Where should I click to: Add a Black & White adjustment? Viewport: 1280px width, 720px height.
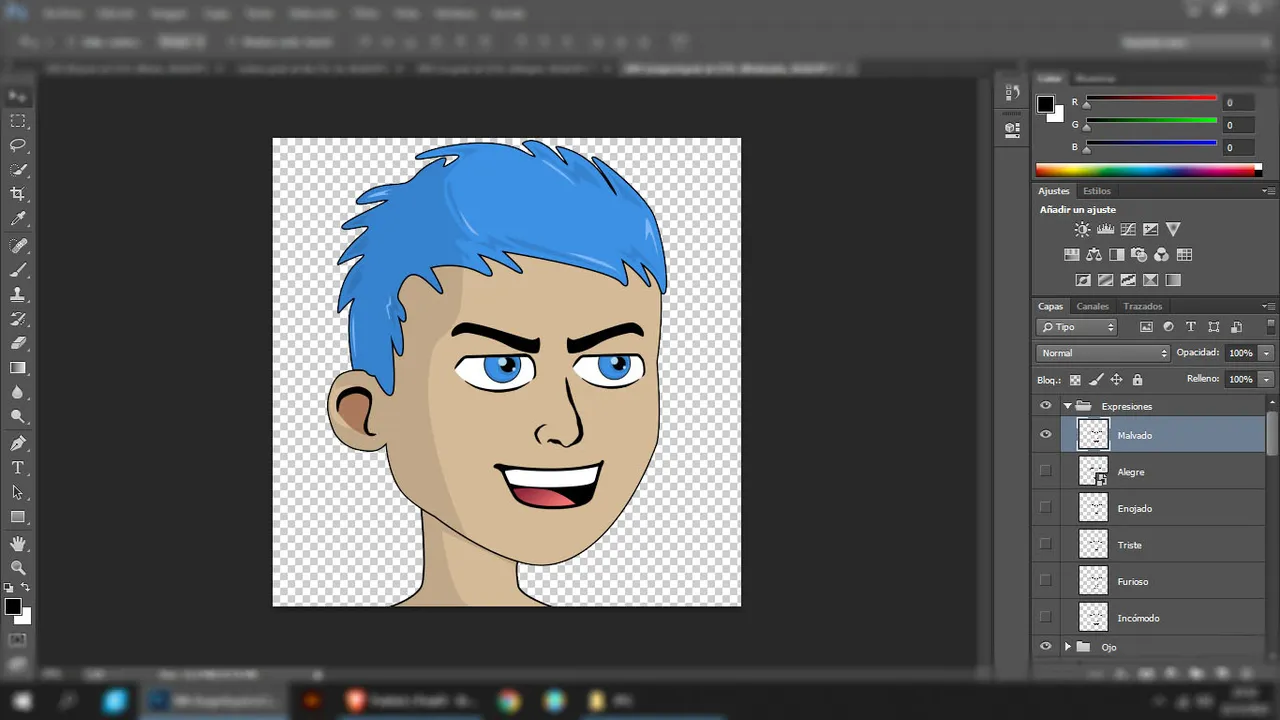click(x=1116, y=255)
